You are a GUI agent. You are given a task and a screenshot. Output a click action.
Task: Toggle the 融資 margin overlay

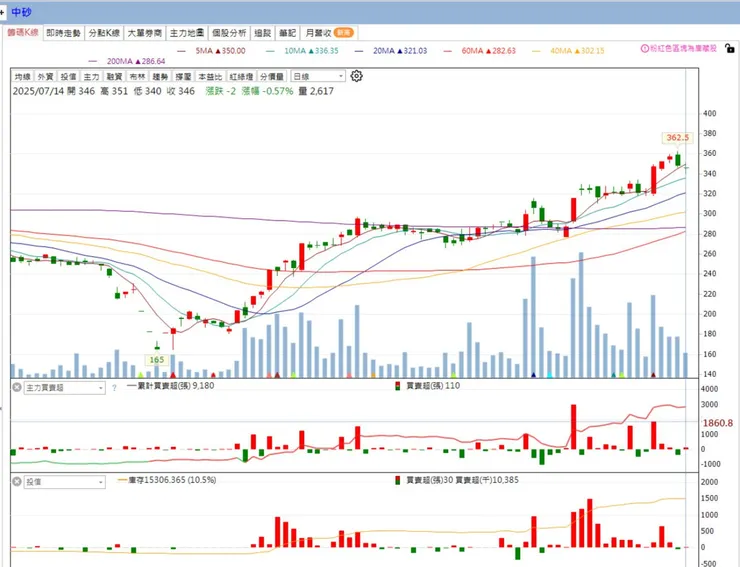pos(114,76)
